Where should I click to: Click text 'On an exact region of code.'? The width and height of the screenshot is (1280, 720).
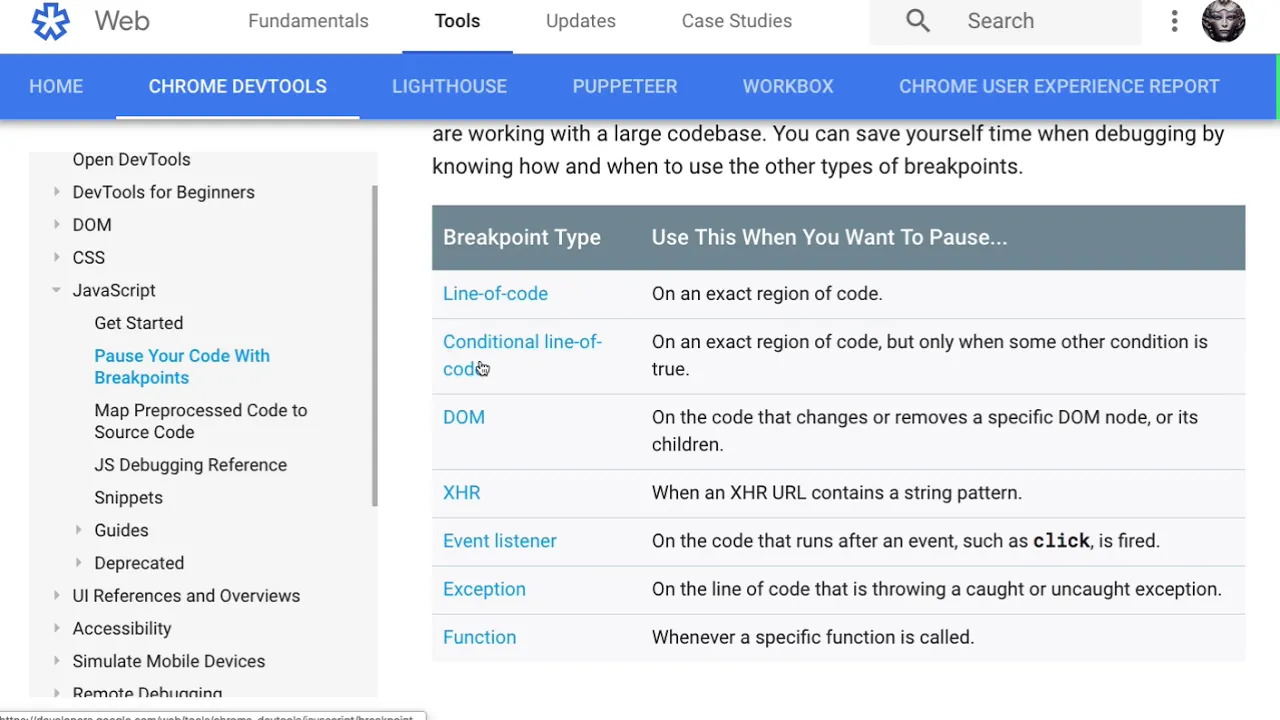(767, 294)
